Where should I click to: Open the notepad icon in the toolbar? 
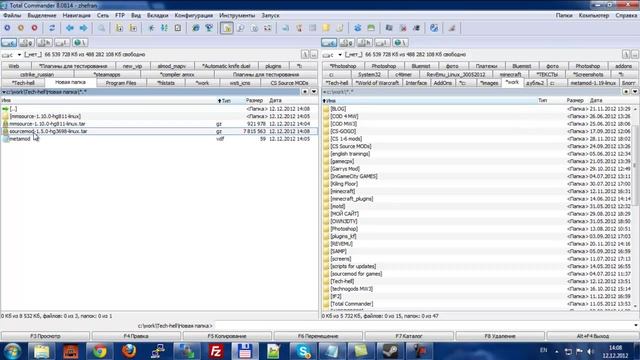[178, 28]
